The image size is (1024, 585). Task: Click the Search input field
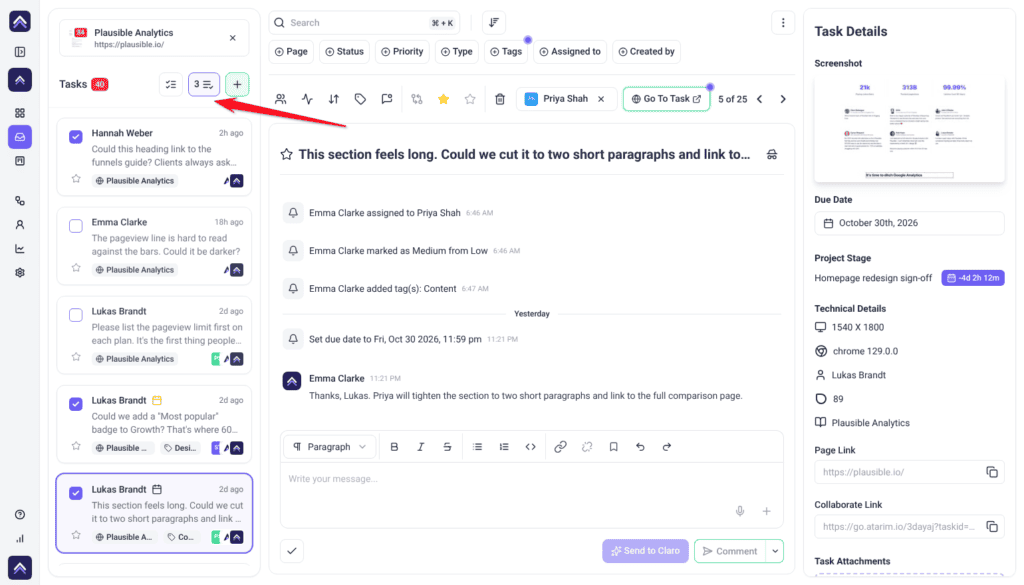click(x=364, y=23)
